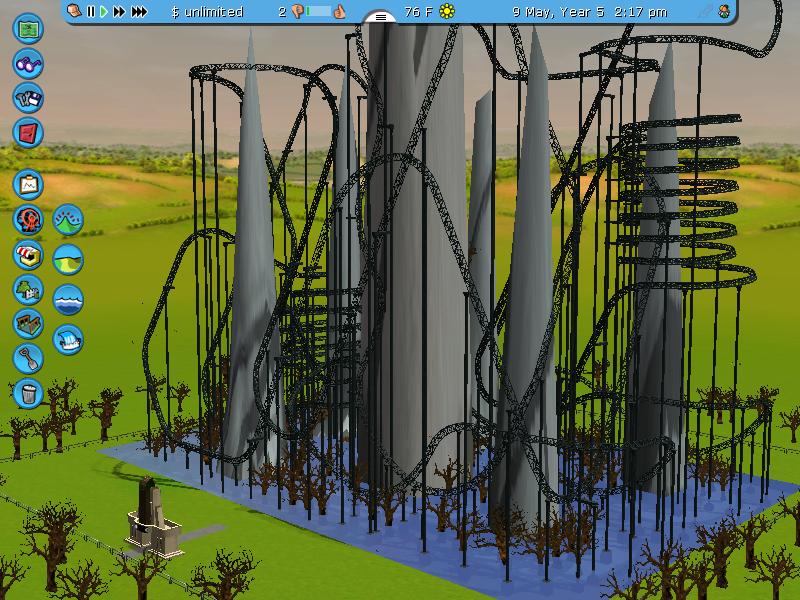Click the '$ unlimited' money display
The image size is (800, 600).
[x=207, y=12]
